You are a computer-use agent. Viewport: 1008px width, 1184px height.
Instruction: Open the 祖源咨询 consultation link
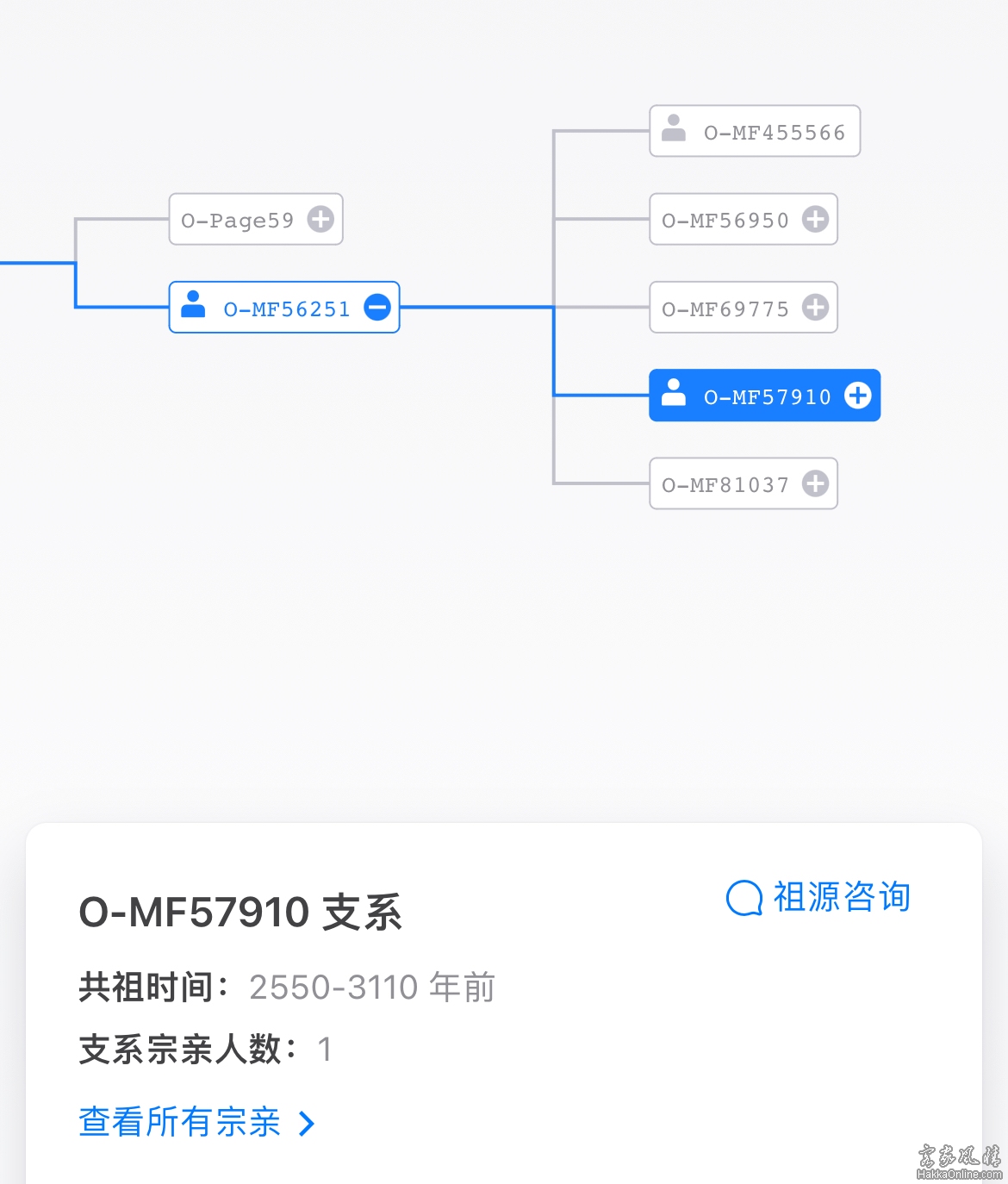point(842,897)
